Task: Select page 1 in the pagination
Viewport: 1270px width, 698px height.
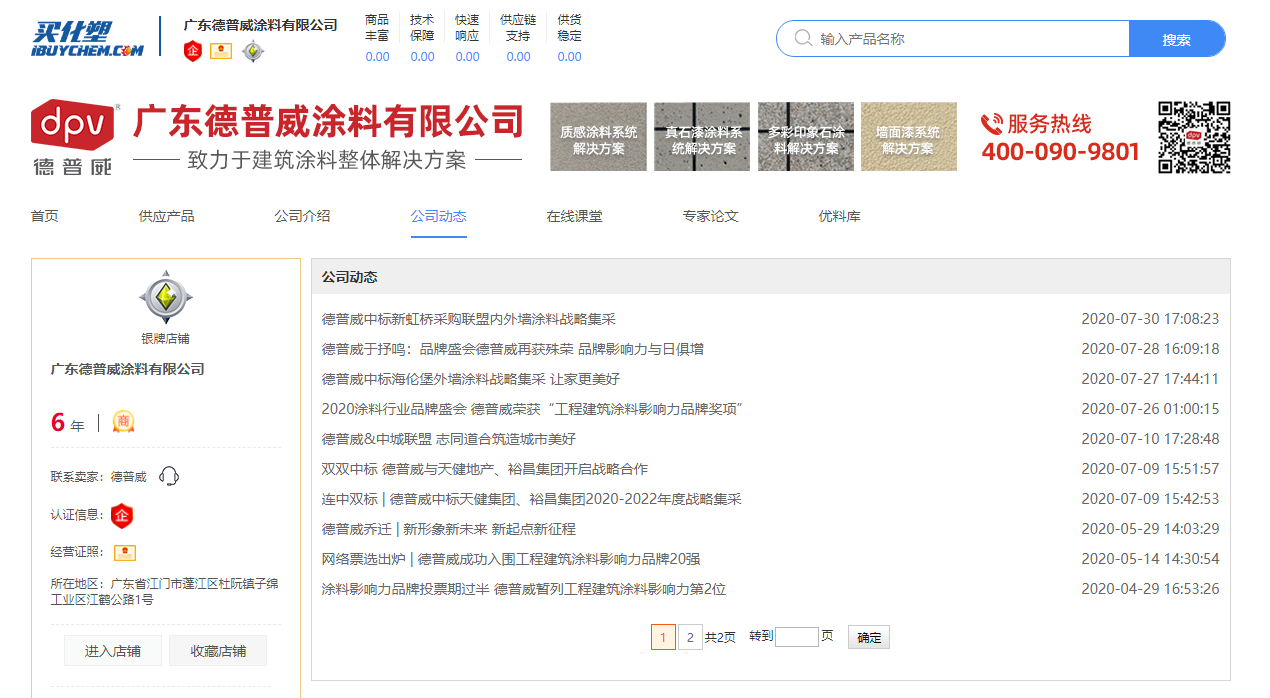Action: 663,637
